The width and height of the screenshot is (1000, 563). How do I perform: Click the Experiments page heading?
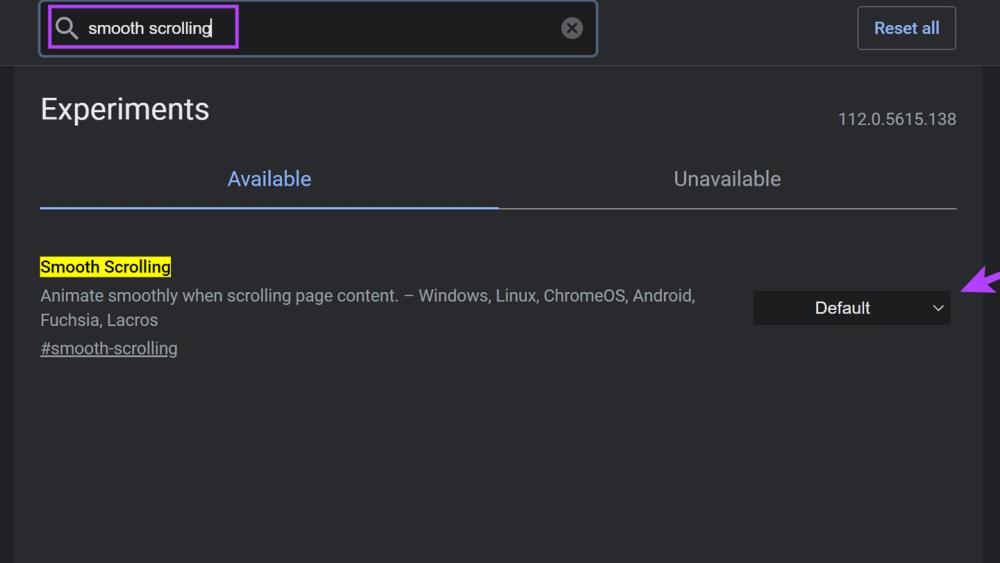point(125,109)
